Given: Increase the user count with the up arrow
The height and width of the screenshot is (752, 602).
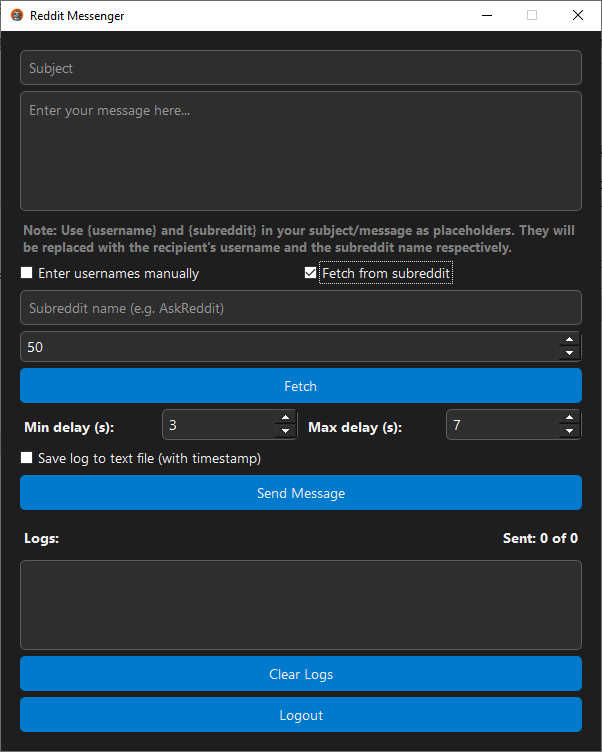Looking at the screenshot, I should point(569,340).
